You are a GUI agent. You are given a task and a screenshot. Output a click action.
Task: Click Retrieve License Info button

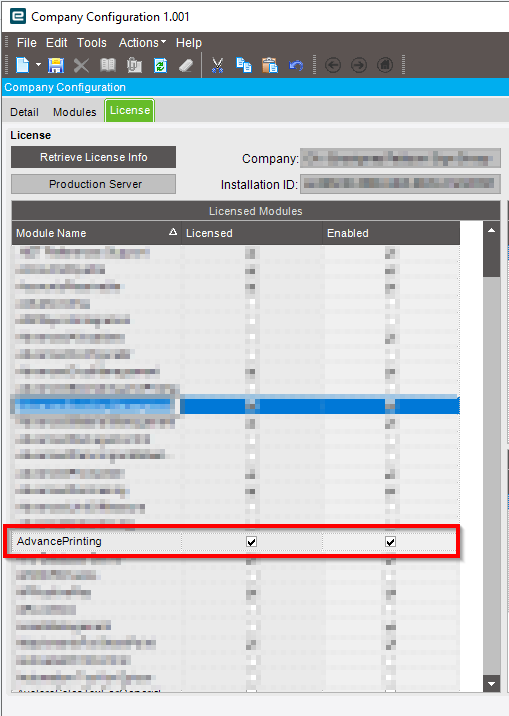[94, 157]
